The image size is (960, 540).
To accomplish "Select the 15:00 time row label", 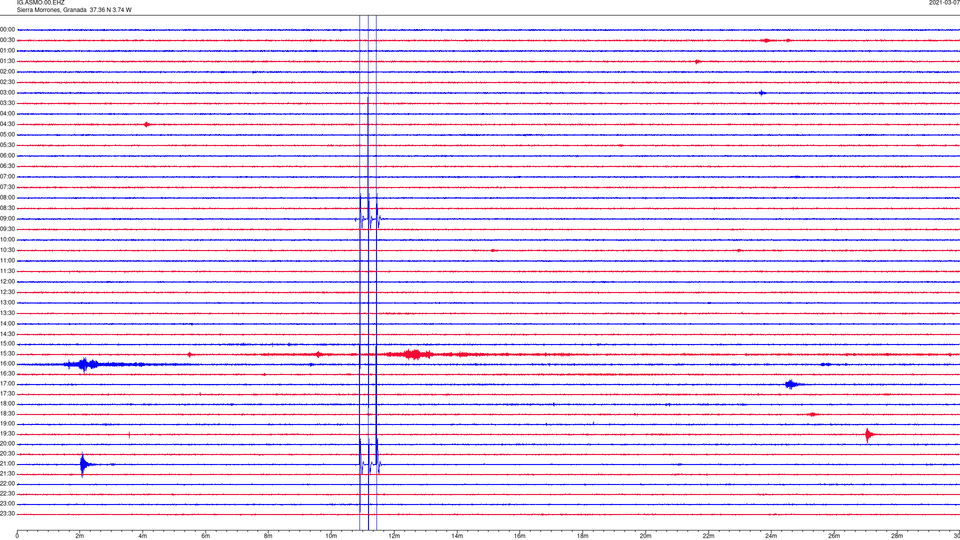I will point(7,344).
